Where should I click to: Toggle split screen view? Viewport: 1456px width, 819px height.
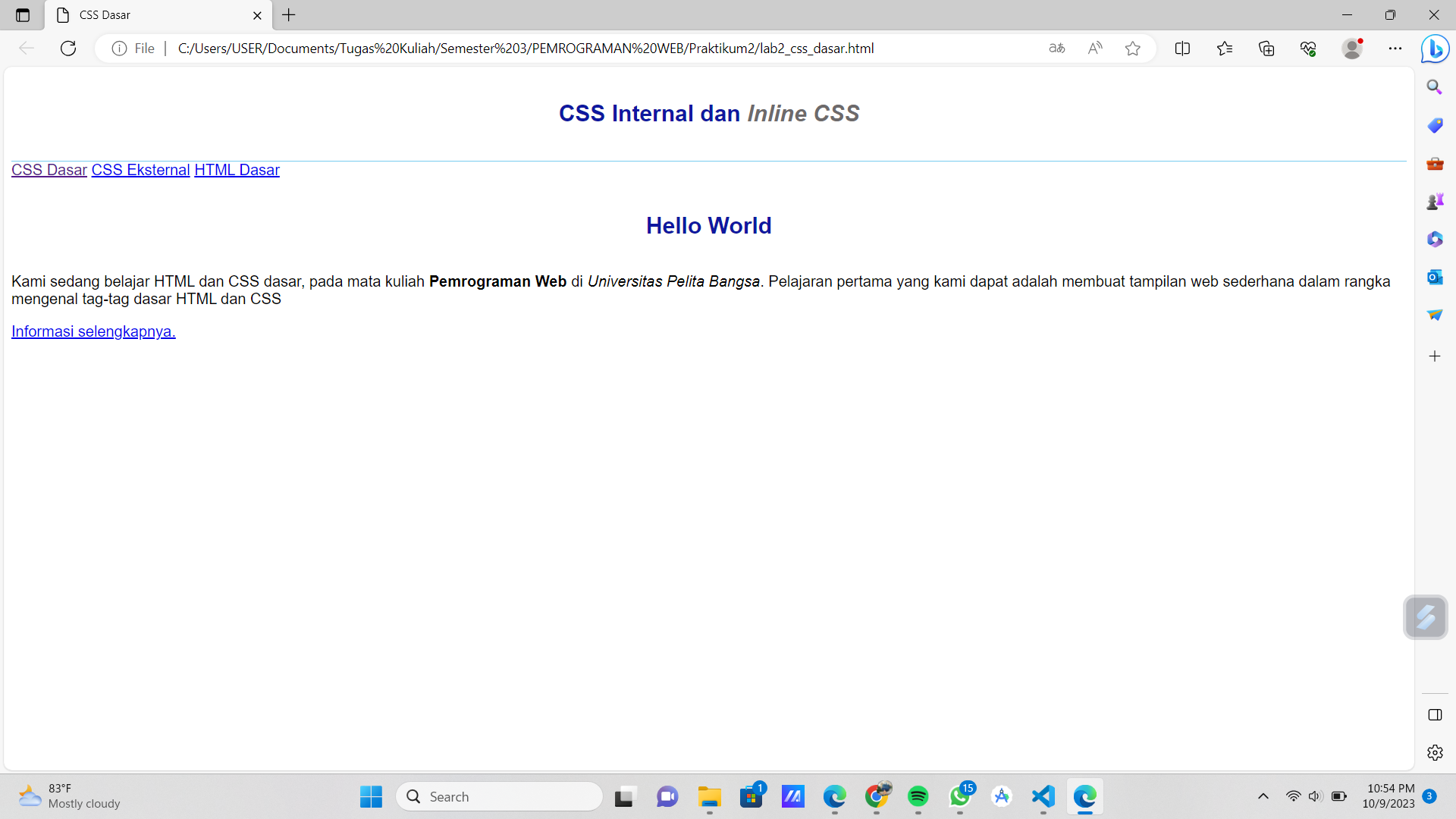pos(1183,48)
